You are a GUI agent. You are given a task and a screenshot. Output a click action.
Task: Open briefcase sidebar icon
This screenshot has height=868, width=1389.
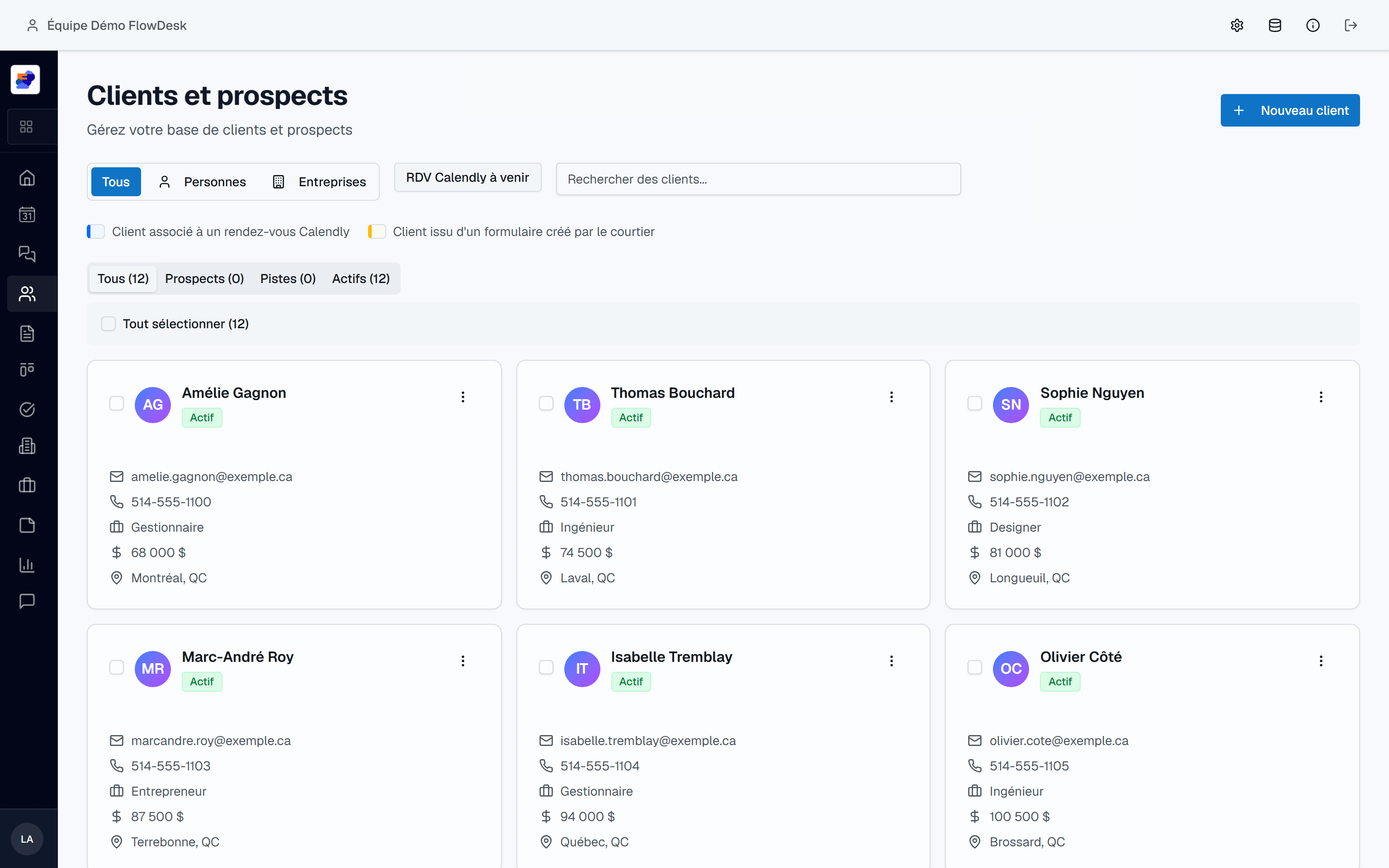pos(27,486)
